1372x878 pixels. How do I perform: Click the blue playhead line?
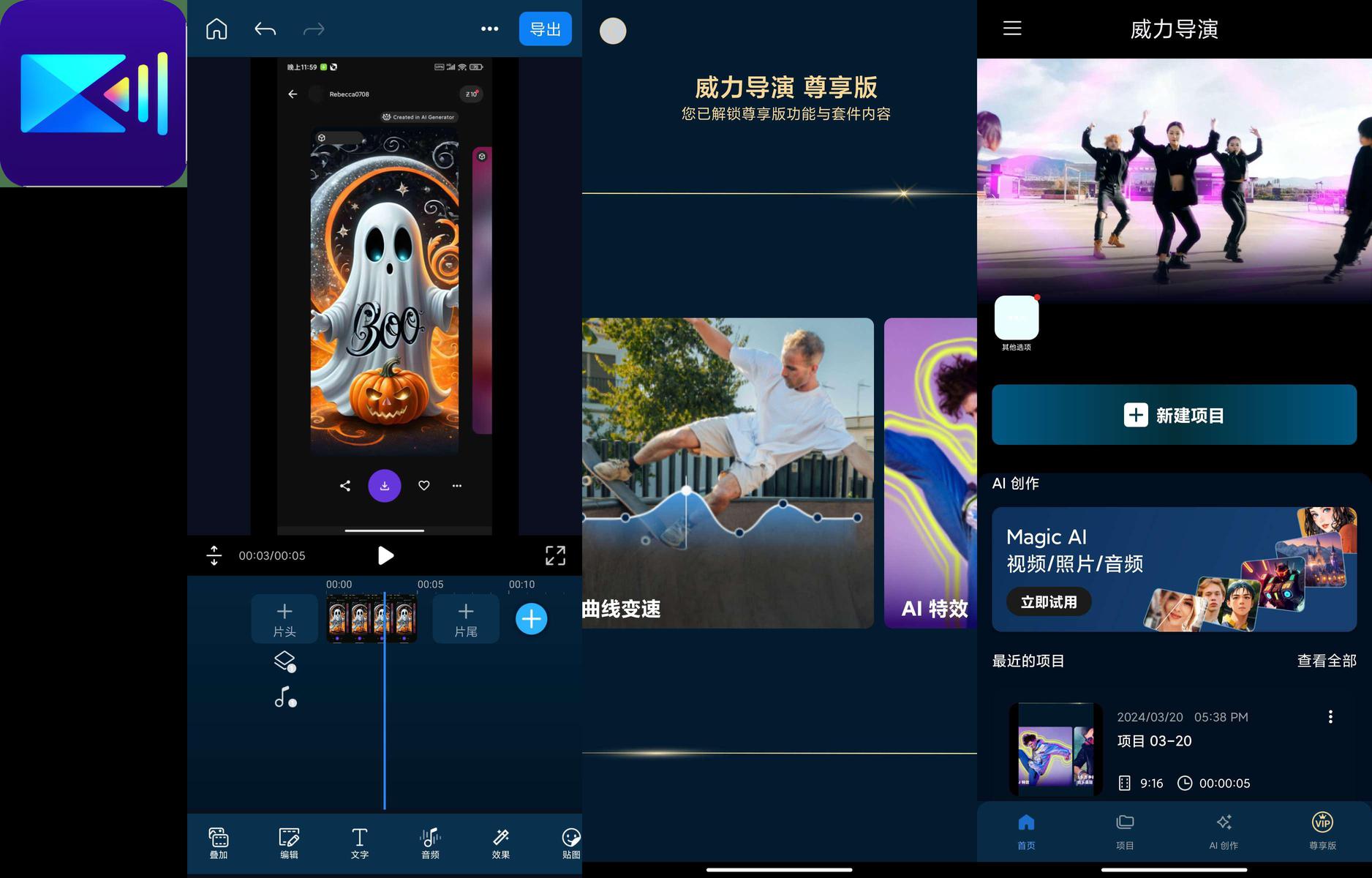[x=385, y=702]
